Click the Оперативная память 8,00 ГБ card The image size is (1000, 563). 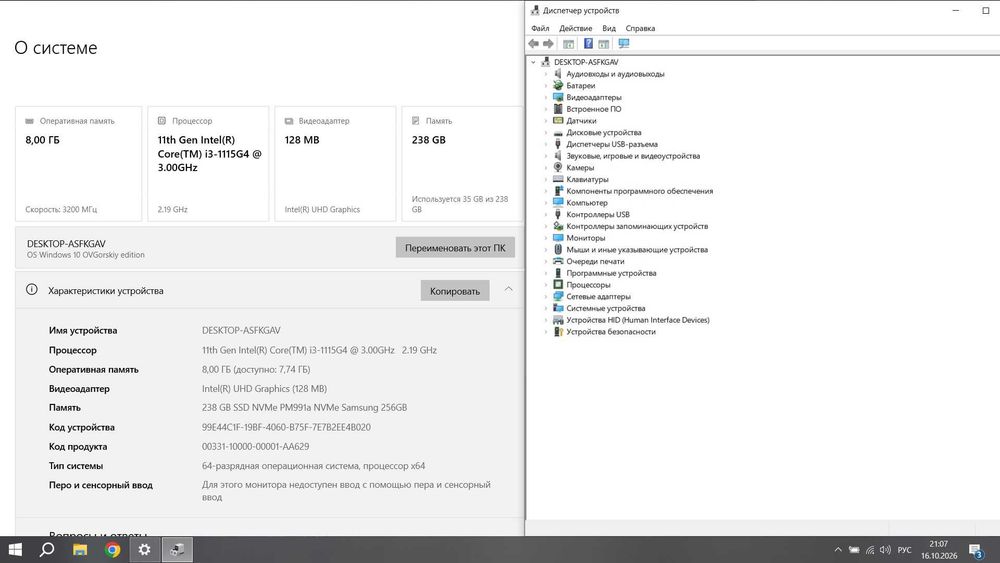click(x=78, y=164)
